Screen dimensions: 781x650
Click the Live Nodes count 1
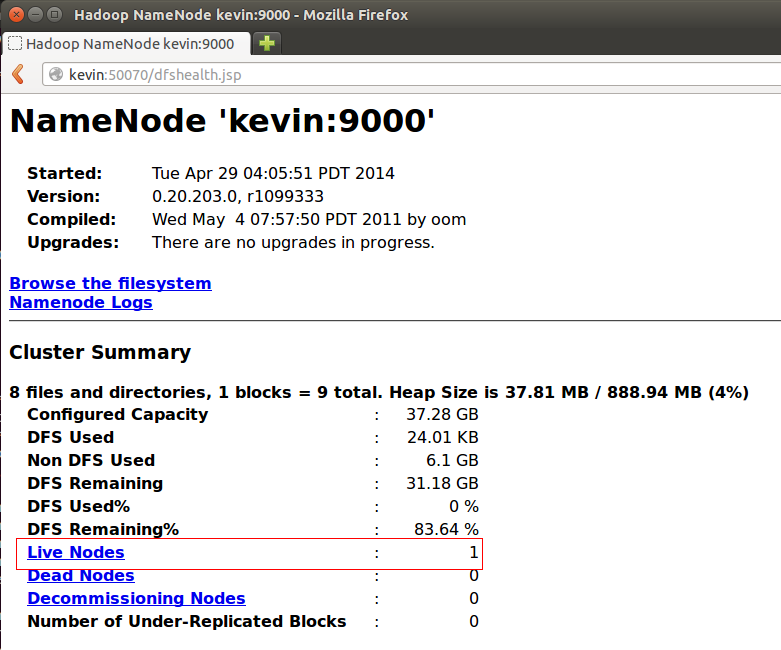(x=474, y=552)
